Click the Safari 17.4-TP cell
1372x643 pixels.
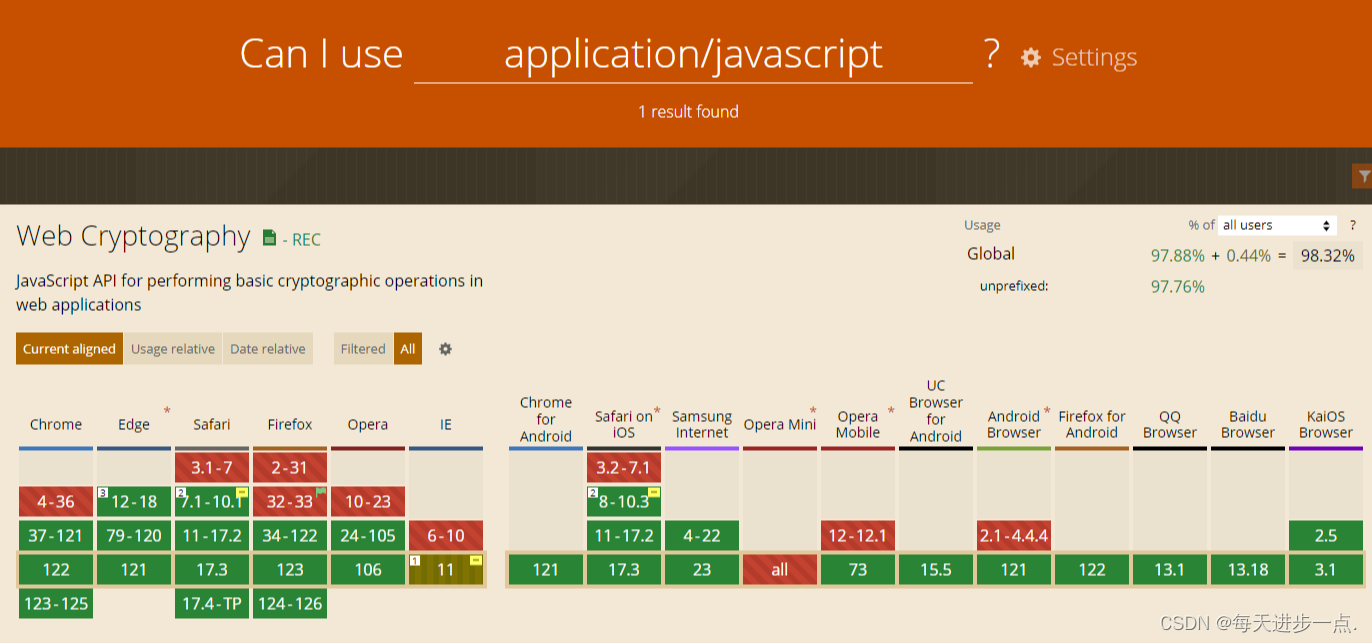pos(212,603)
